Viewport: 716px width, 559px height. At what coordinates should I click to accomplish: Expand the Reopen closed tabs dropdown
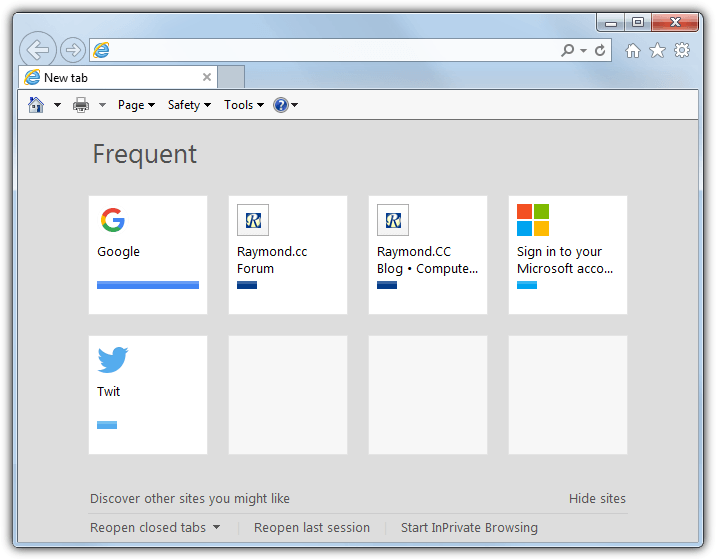click(x=155, y=527)
